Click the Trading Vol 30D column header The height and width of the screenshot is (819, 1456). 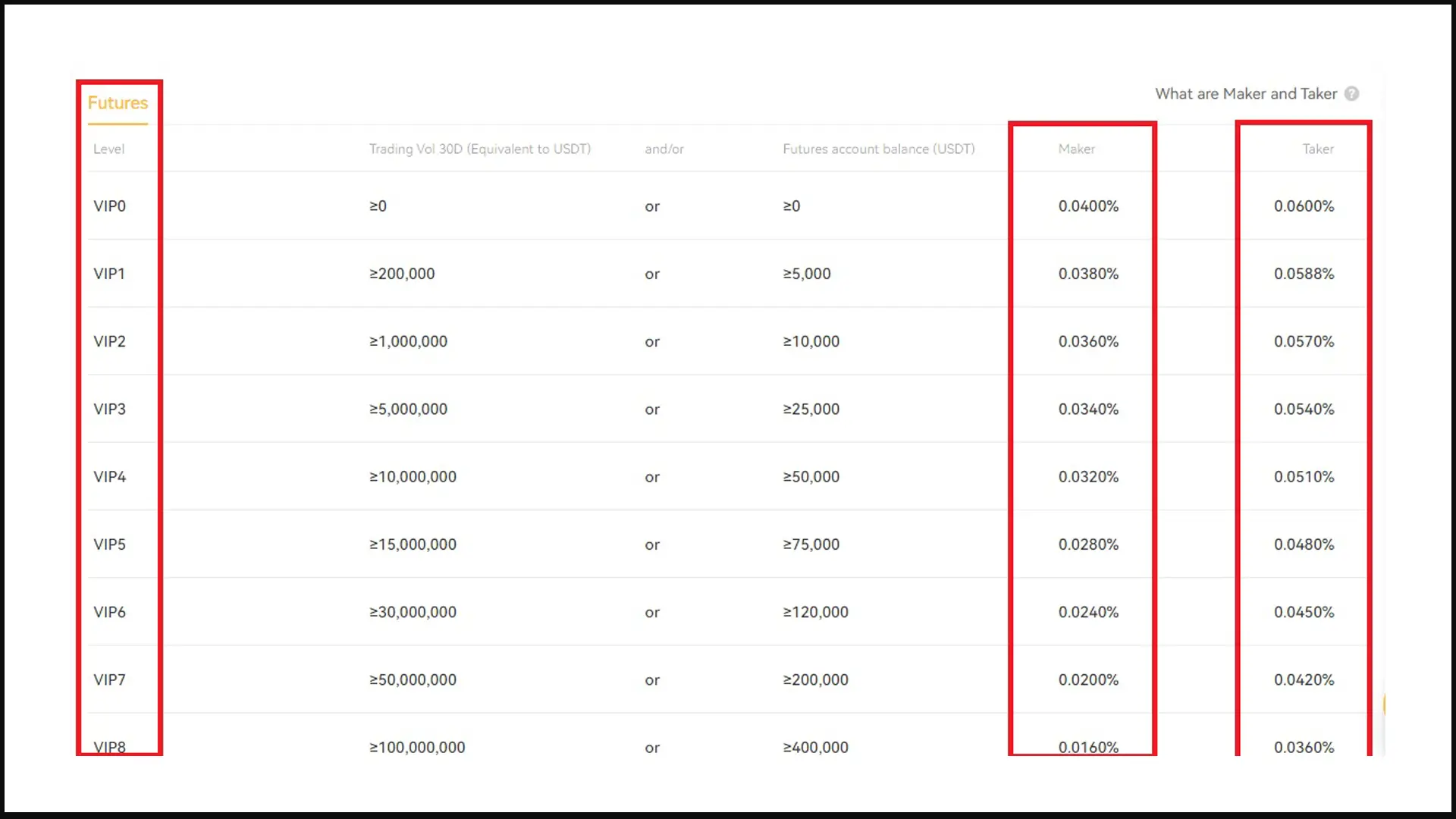coord(480,149)
